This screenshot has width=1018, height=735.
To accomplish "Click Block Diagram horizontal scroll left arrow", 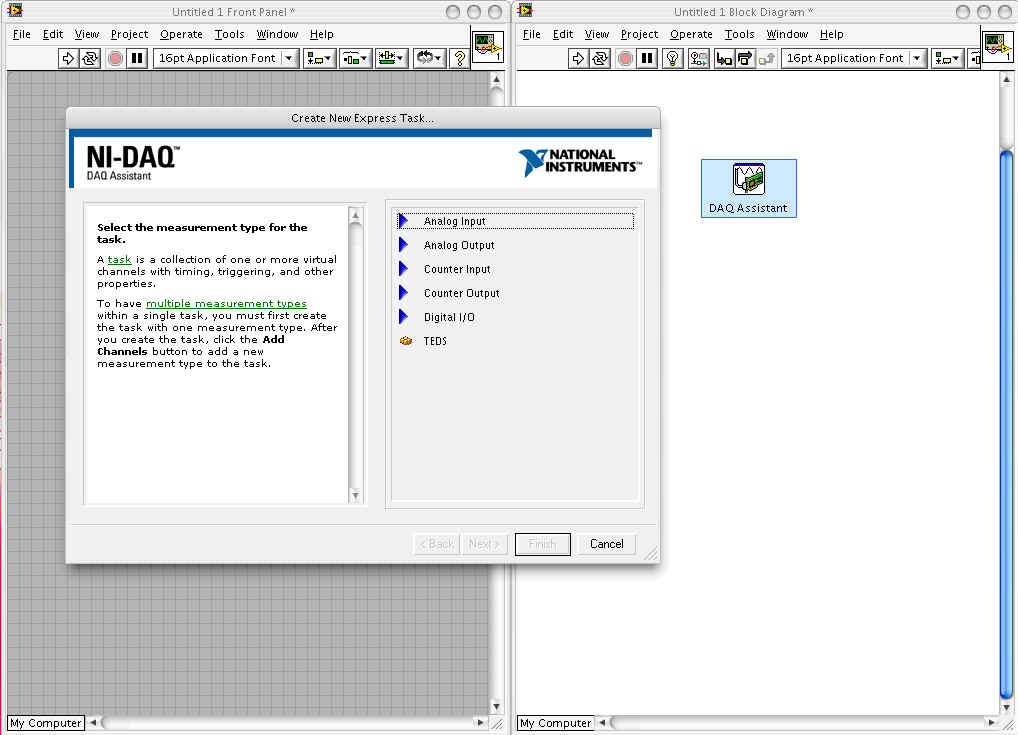I will coord(602,723).
